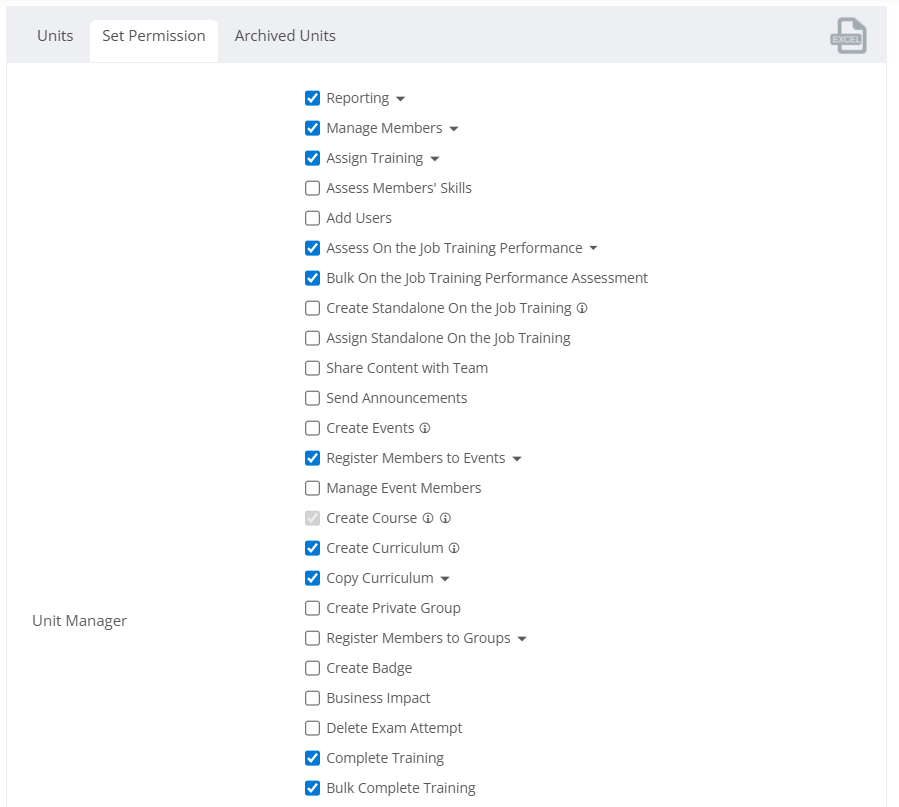Switch to the Units tab
Image resolution: width=899 pixels, height=807 pixels.
(x=55, y=36)
